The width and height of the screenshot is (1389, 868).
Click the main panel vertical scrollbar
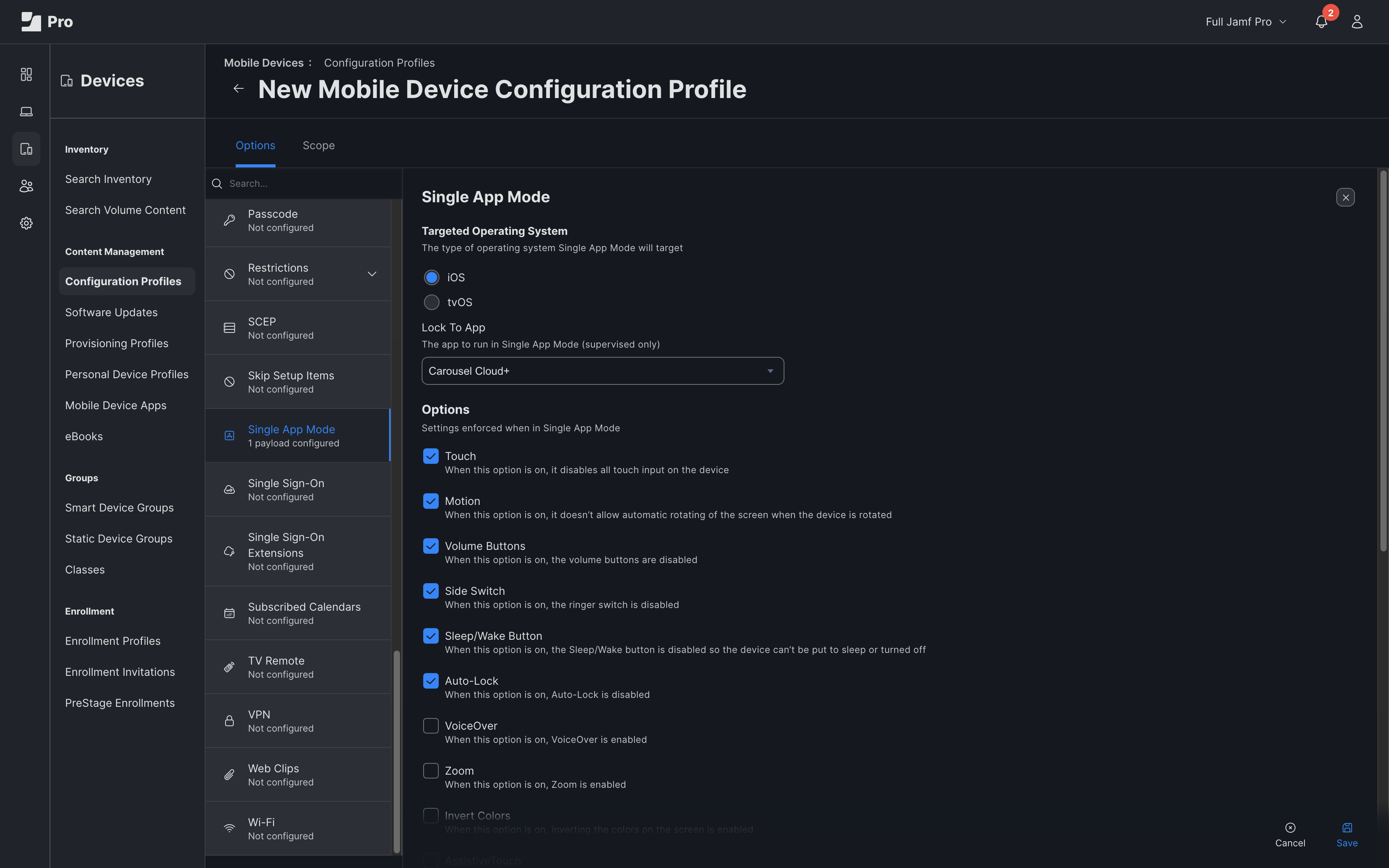(1383, 360)
